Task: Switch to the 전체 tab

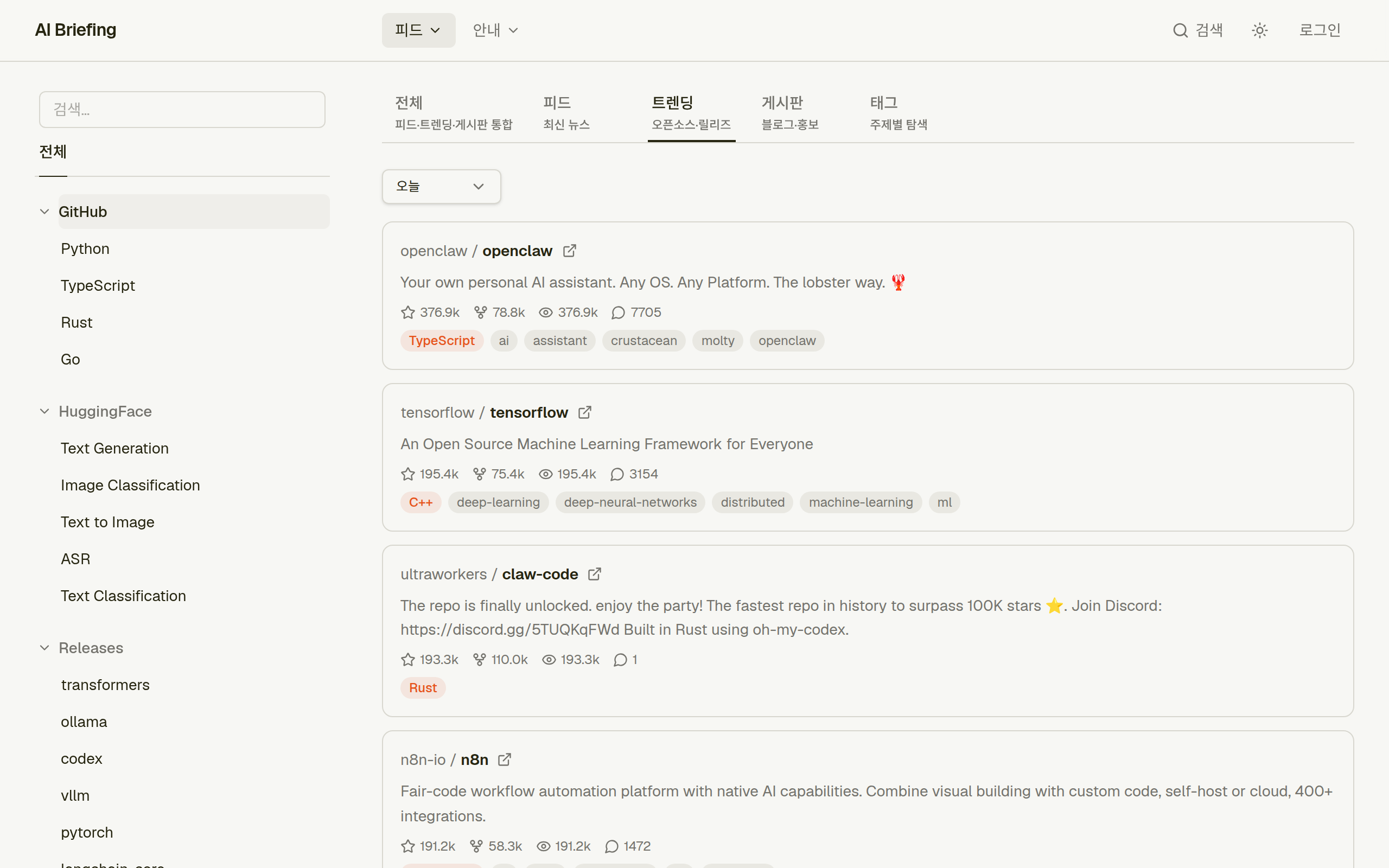Action: click(454, 113)
